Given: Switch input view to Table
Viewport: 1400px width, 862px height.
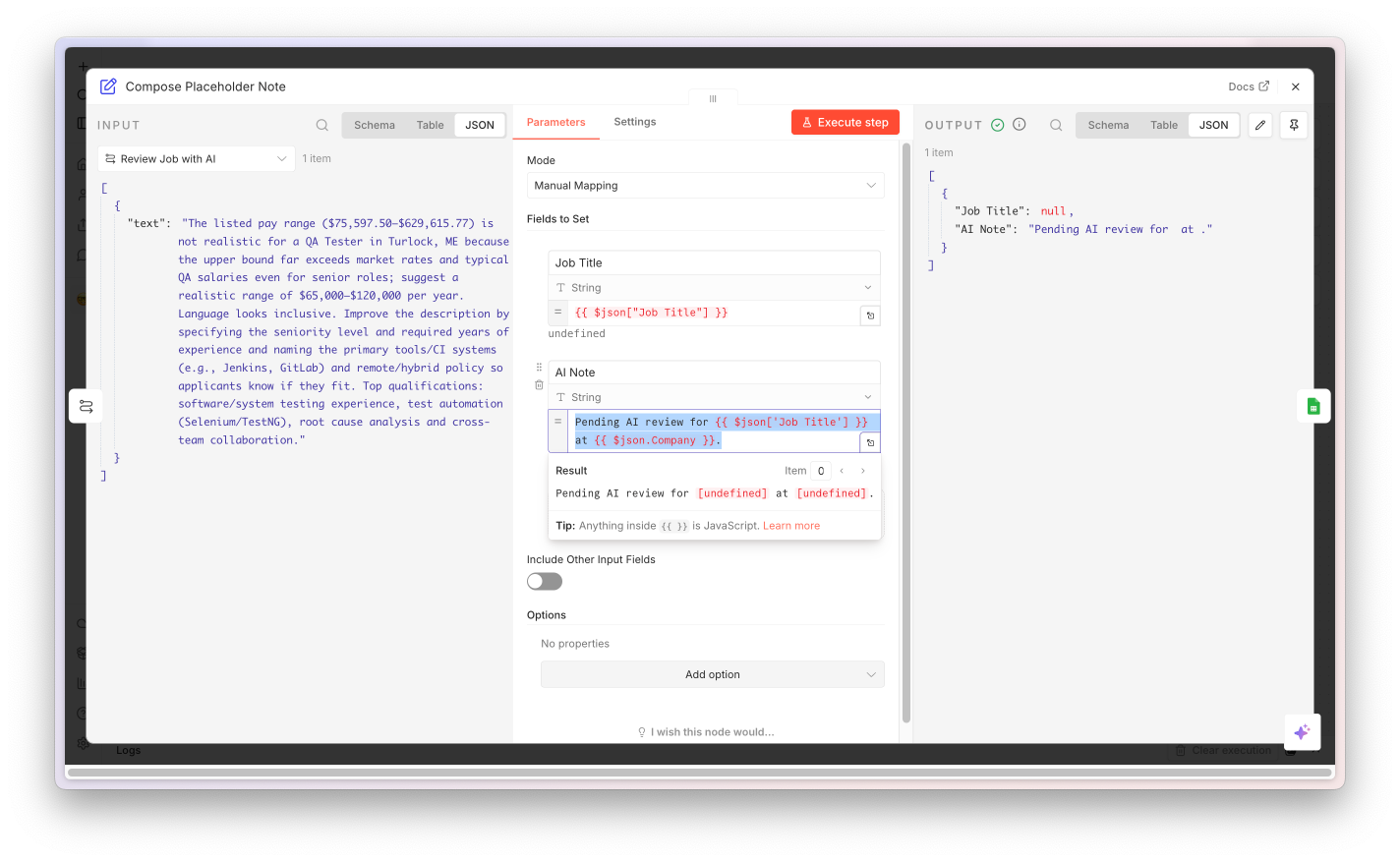Looking at the screenshot, I should pos(430,125).
